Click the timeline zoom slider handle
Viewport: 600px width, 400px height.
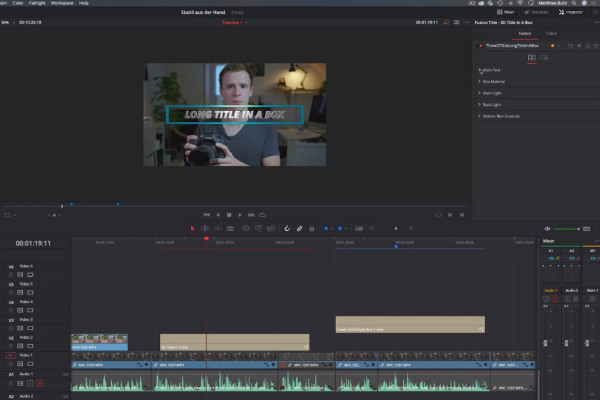point(396,229)
